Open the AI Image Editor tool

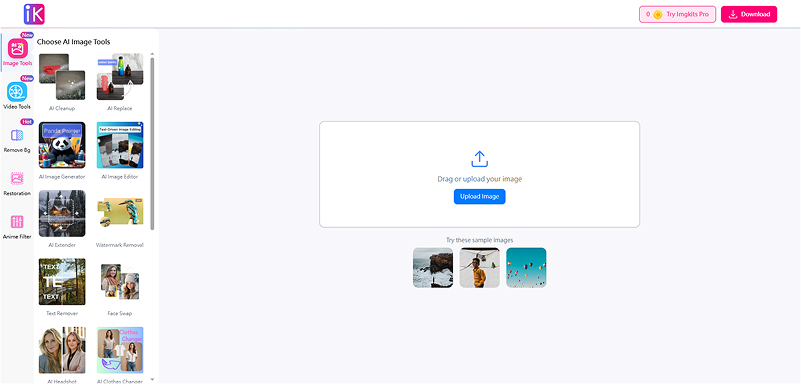(120, 145)
